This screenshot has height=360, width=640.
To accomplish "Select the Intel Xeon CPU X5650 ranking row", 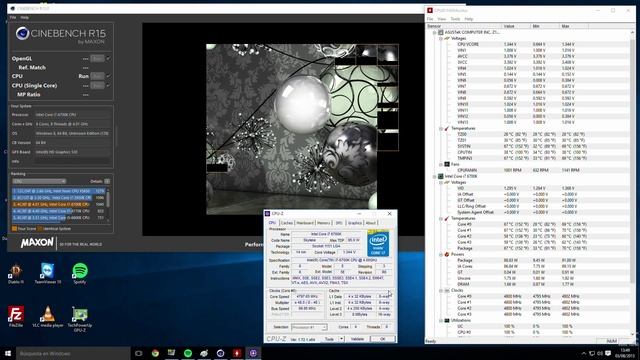I will point(58,191).
